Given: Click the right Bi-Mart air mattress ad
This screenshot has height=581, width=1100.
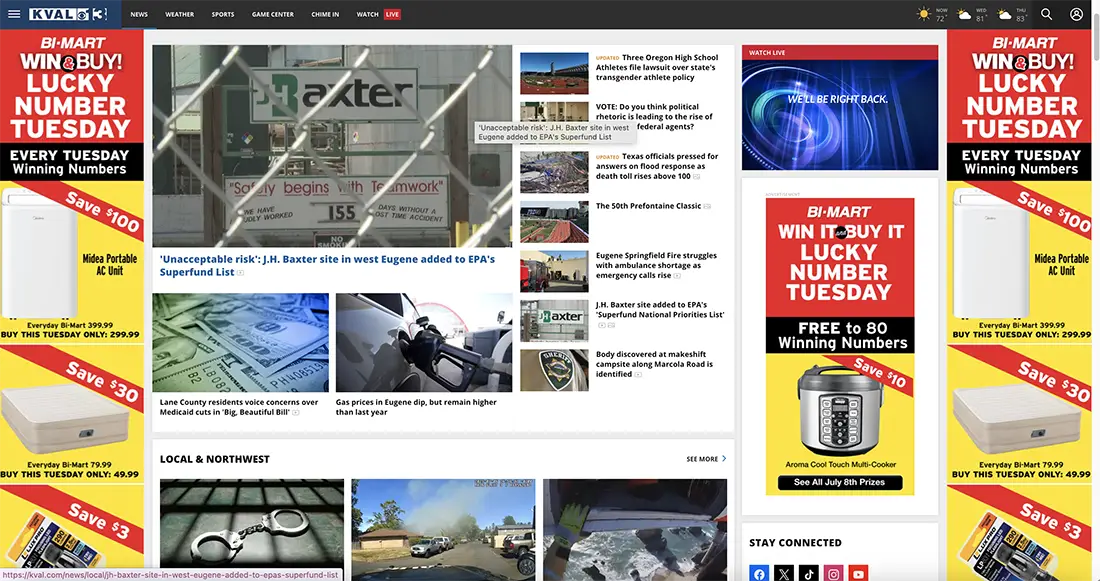Looking at the screenshot, I should pyautogui.click(x=1021, y=413).
